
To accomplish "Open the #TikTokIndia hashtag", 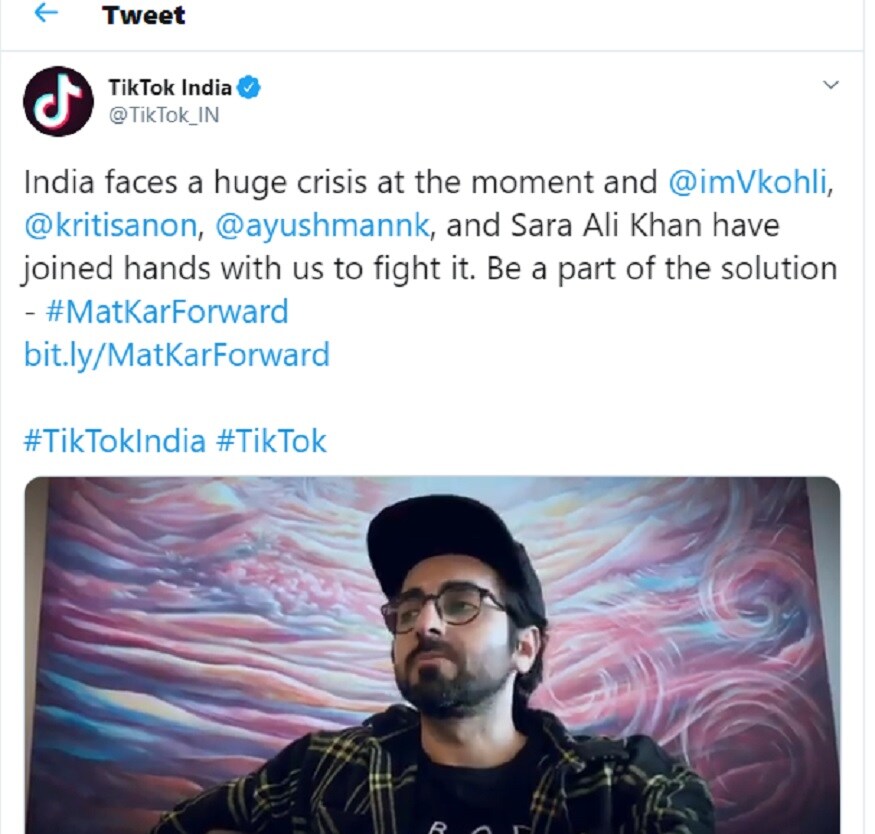I will (x=114, y=441).
